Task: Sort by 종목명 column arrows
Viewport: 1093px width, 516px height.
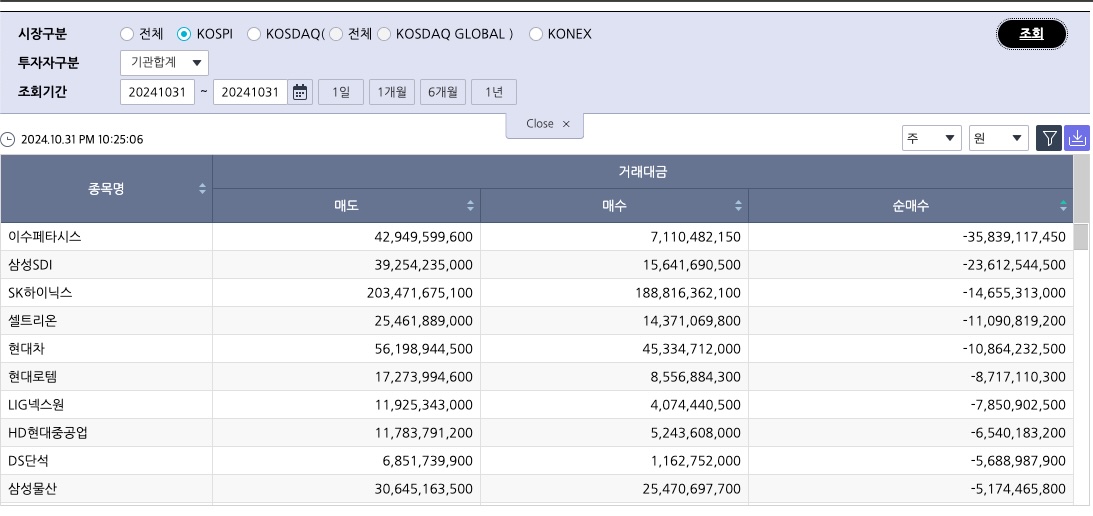Action: [x=202, y=188]
